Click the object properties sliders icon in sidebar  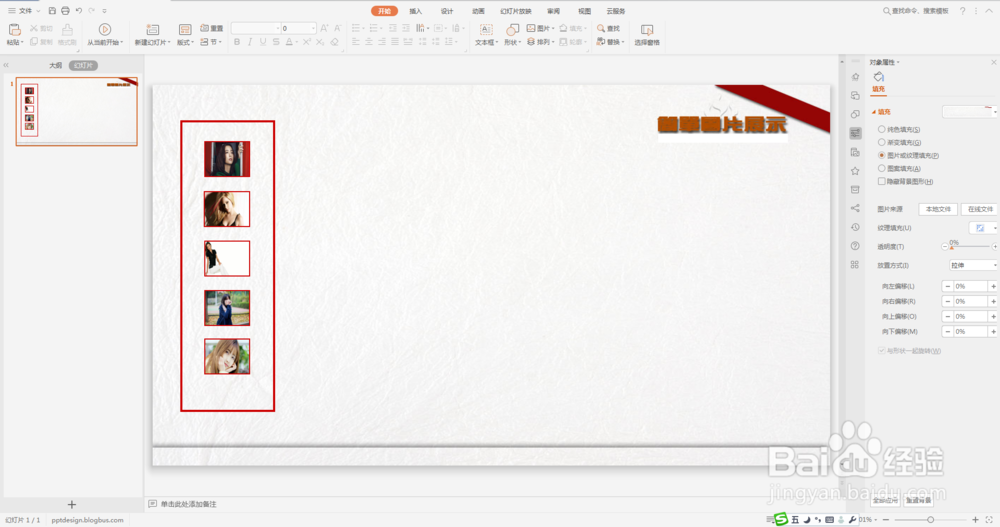(x=855, y=133)
